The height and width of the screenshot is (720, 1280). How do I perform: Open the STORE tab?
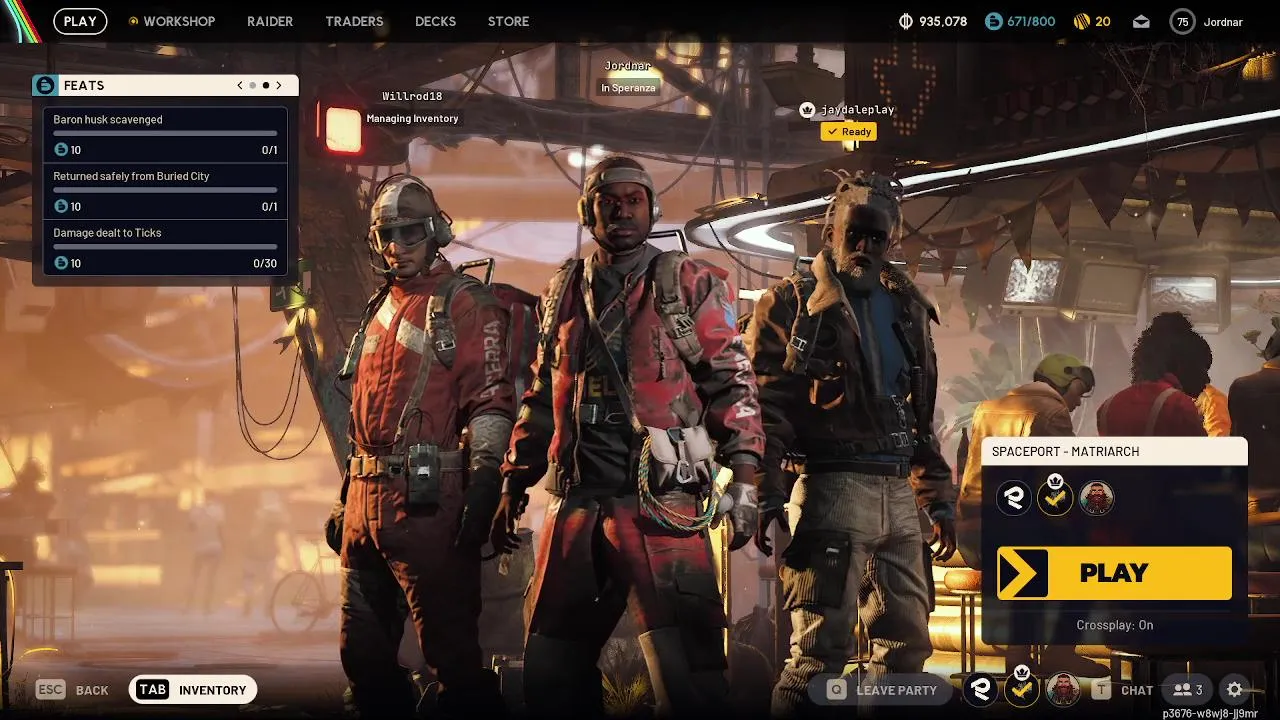pyautogui.click(x=508, y=21)
